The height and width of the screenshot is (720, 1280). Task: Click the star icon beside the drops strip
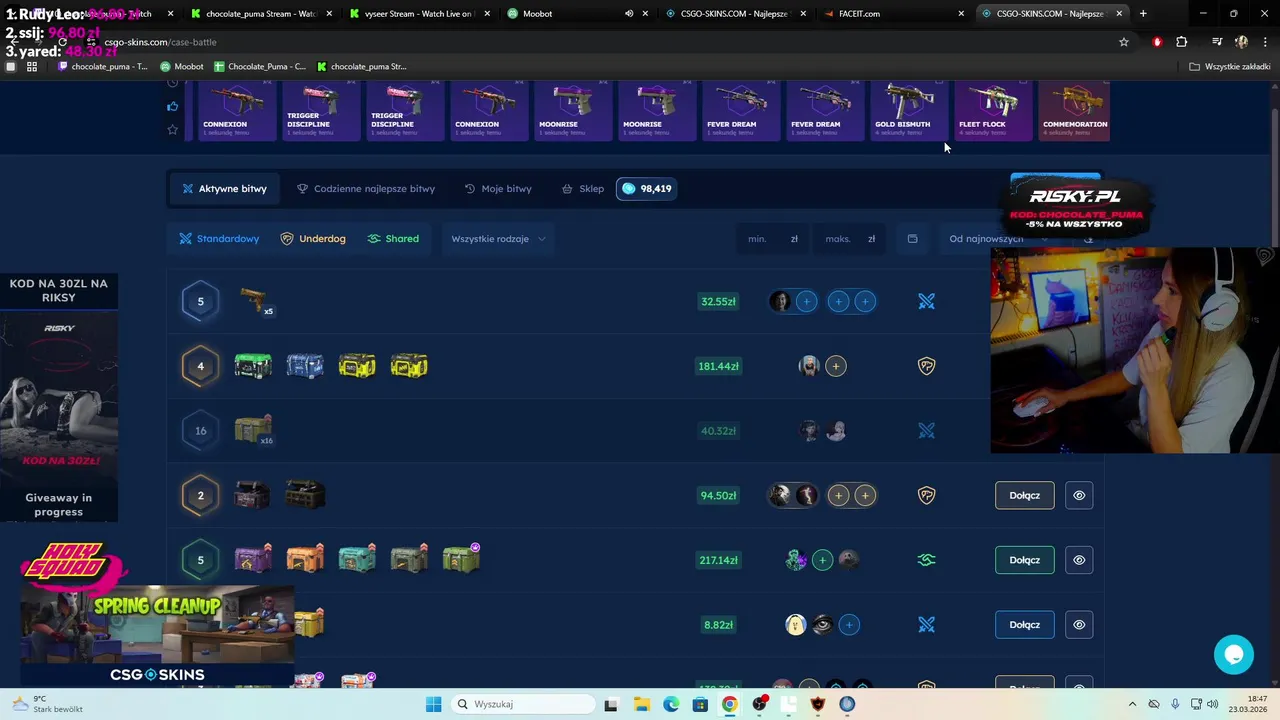point(173,129)
